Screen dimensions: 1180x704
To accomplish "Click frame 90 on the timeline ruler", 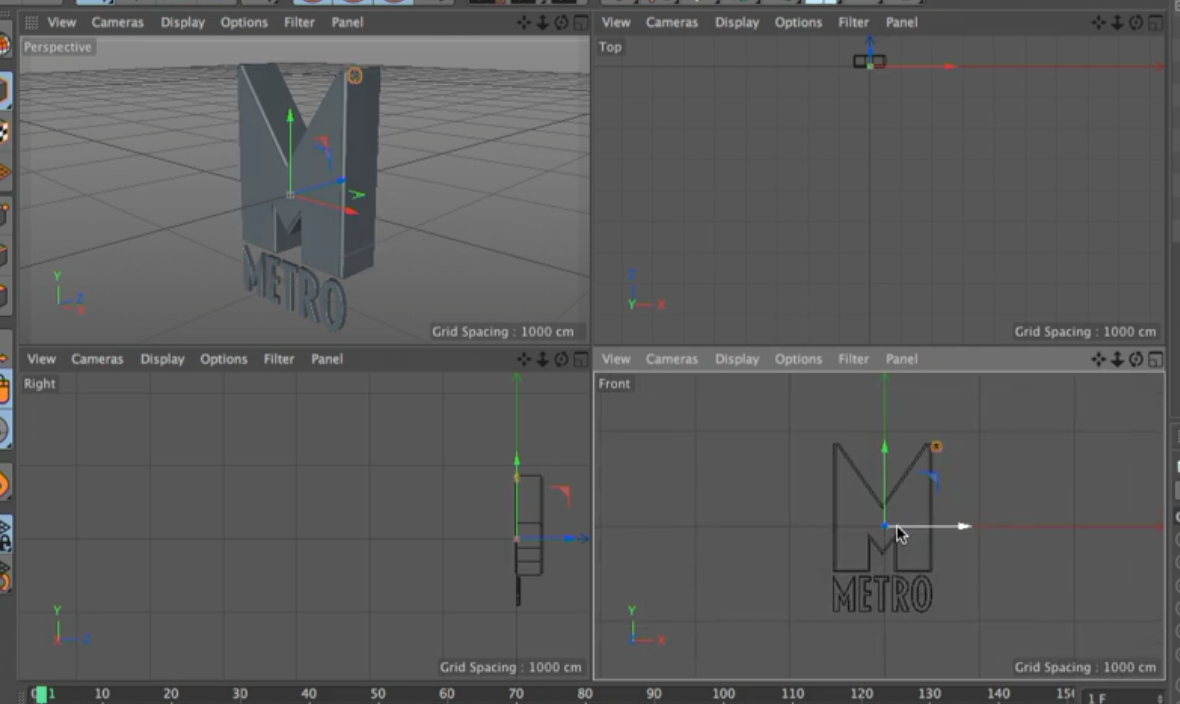I will click(654, 693).
